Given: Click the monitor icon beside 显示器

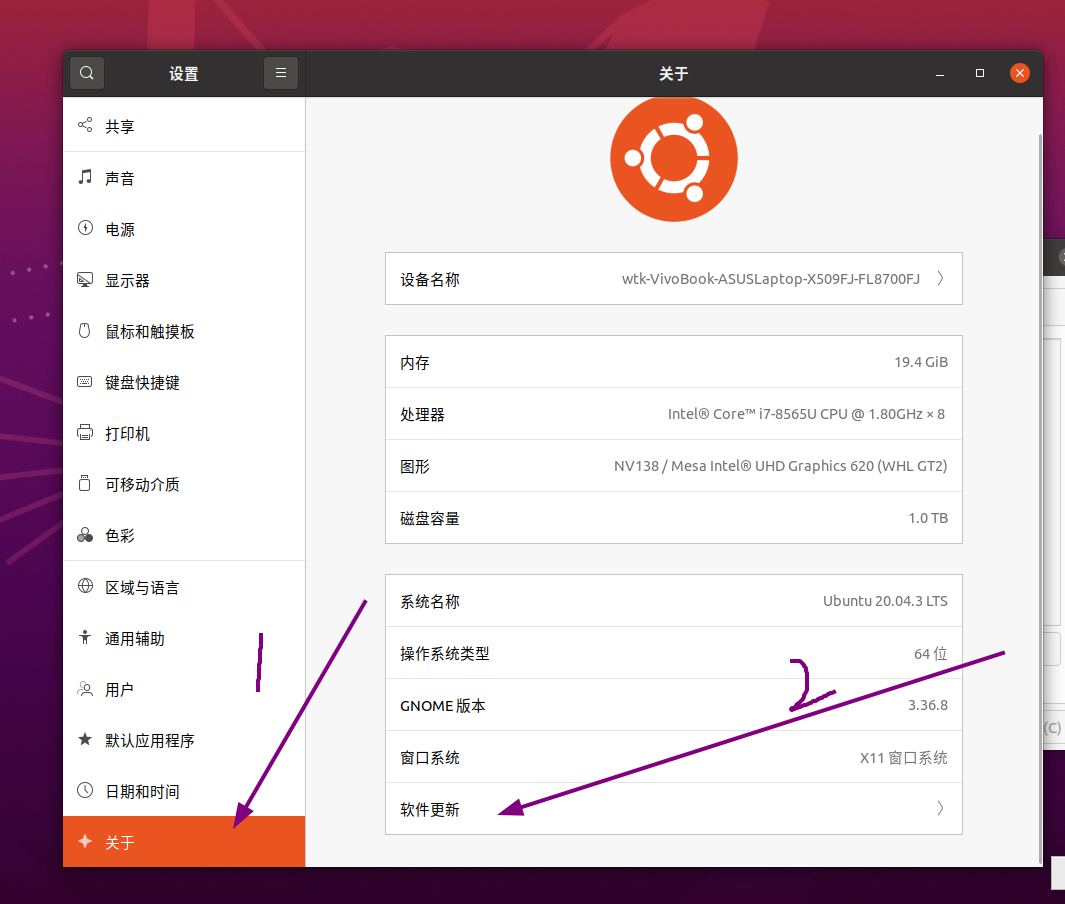Looking at the screenshot, I should (85, 279).
